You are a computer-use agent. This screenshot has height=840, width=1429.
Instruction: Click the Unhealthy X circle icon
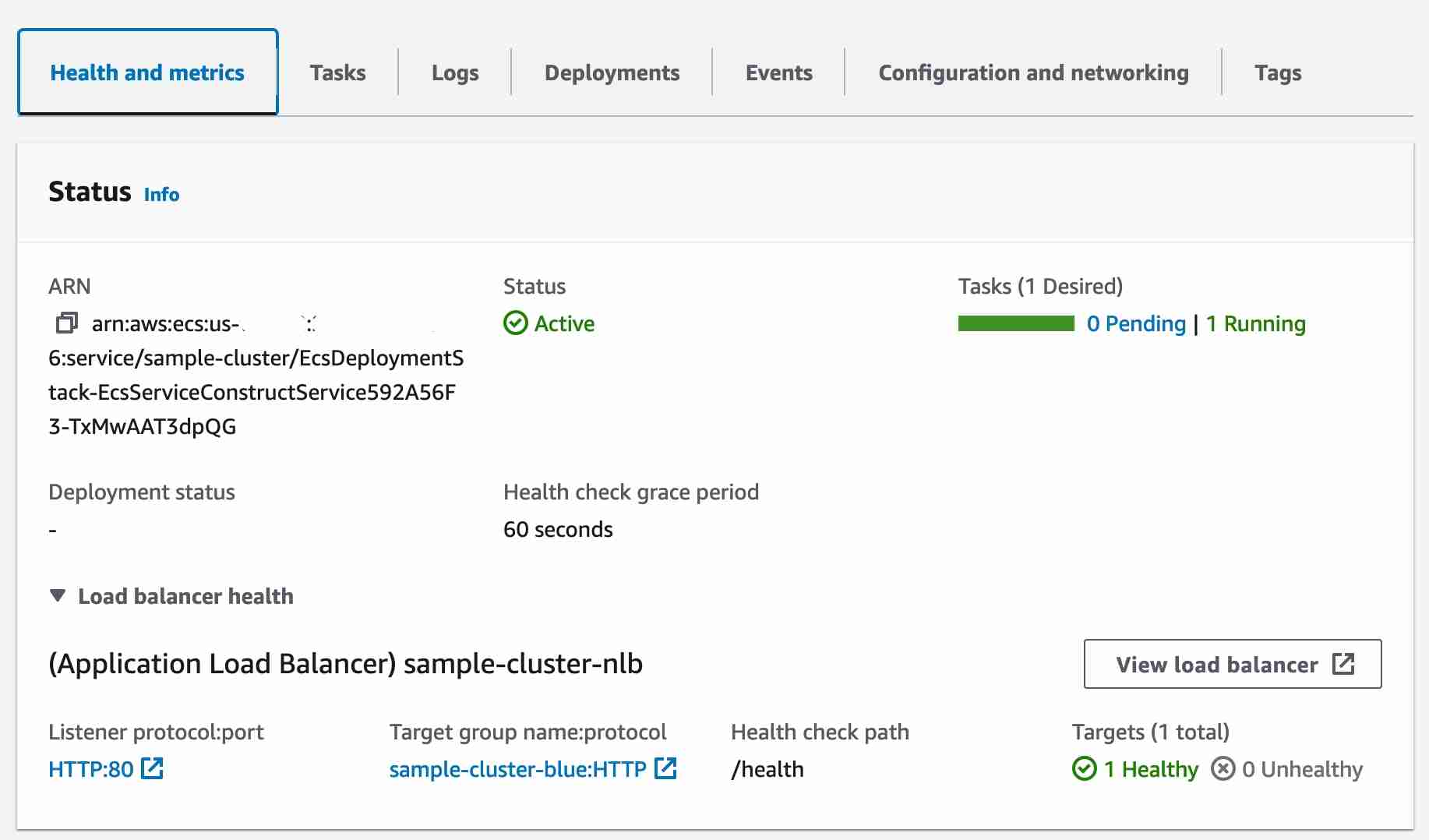pos(1223,769)
